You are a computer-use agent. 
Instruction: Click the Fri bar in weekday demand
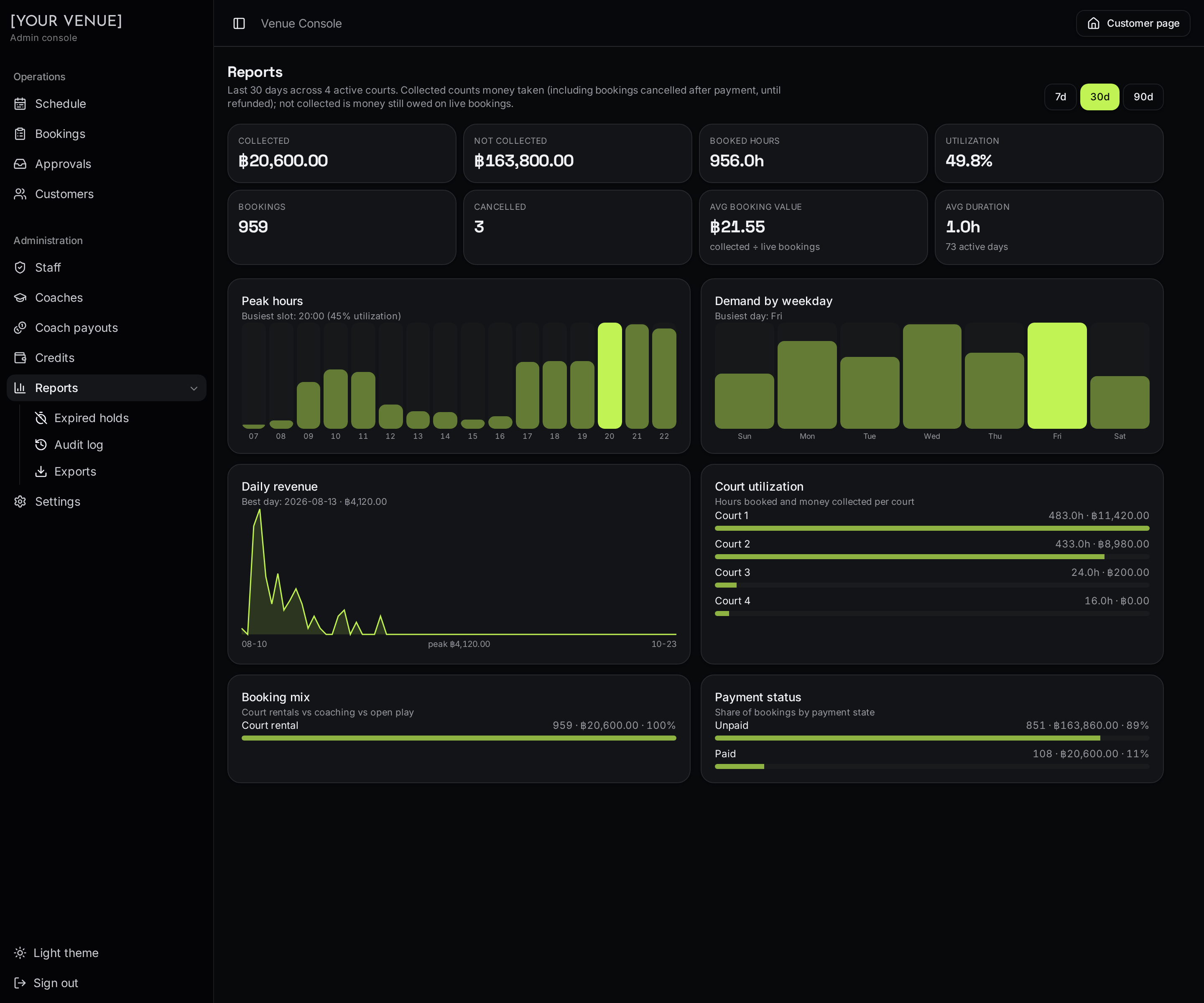click(1057, 375)
